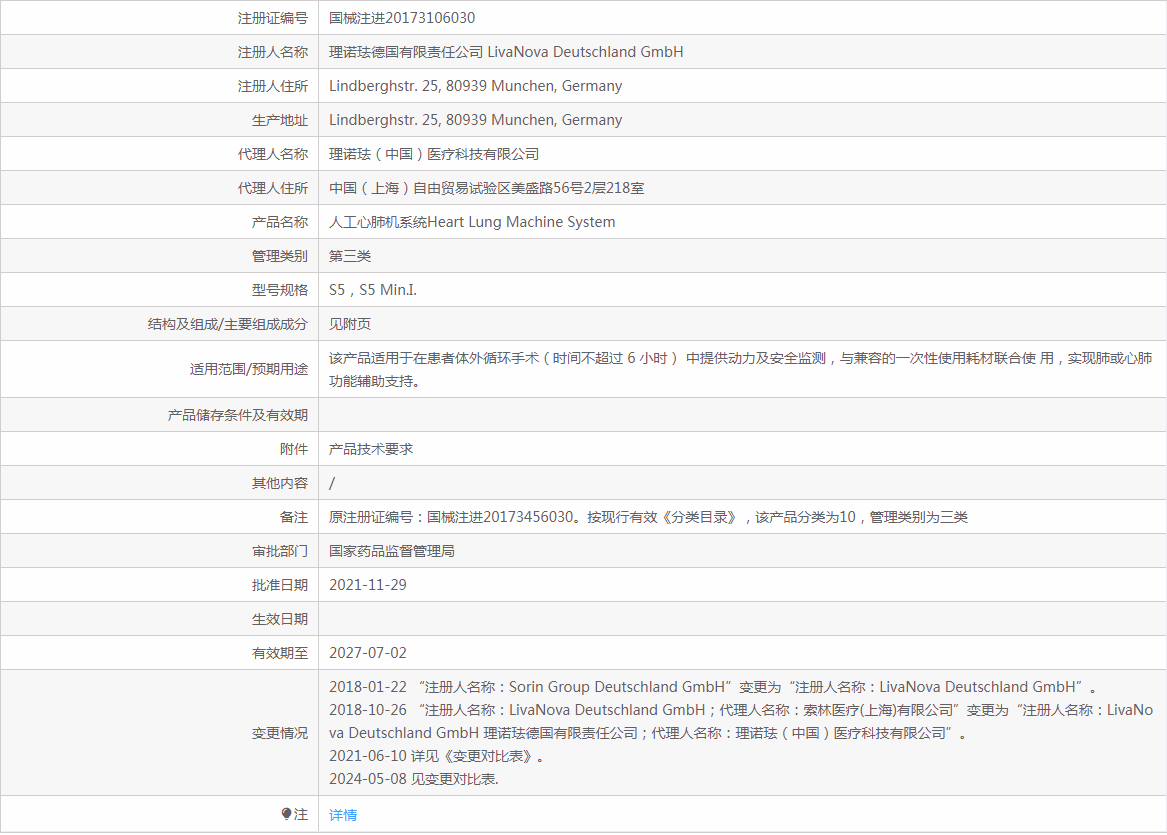Select model value S5，S5 Min.I.
The image size is (1167, 835).
(x=373, y=290)
